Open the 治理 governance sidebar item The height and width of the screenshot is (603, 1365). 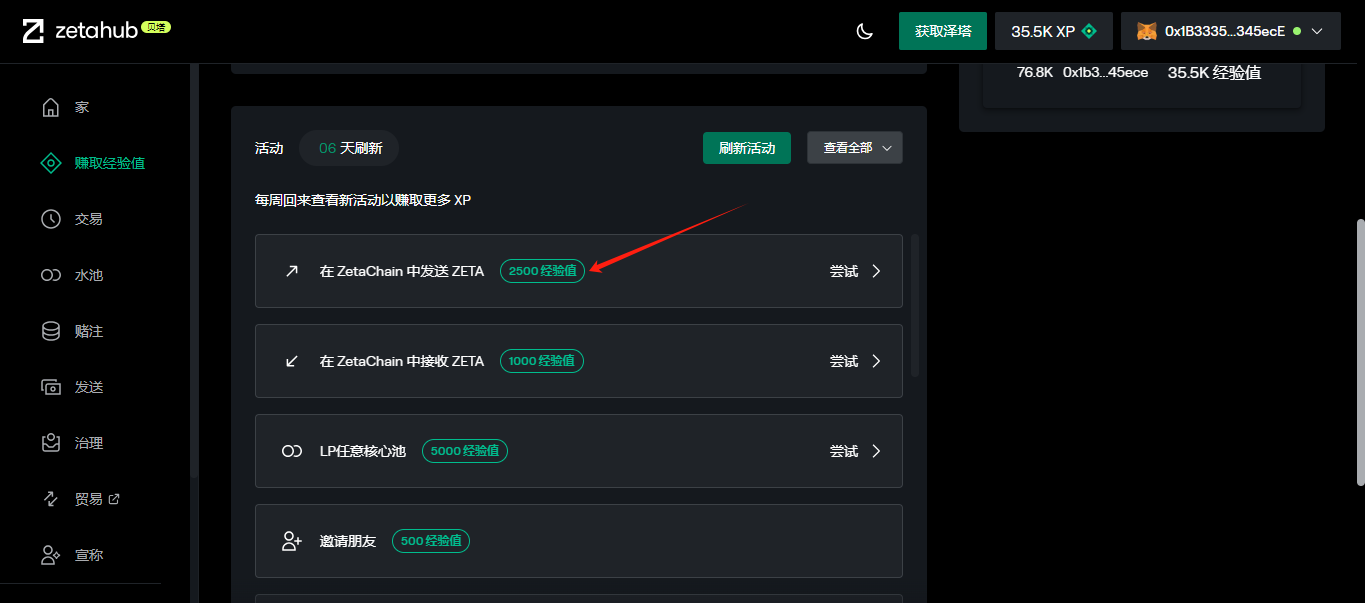click(88, 443)
